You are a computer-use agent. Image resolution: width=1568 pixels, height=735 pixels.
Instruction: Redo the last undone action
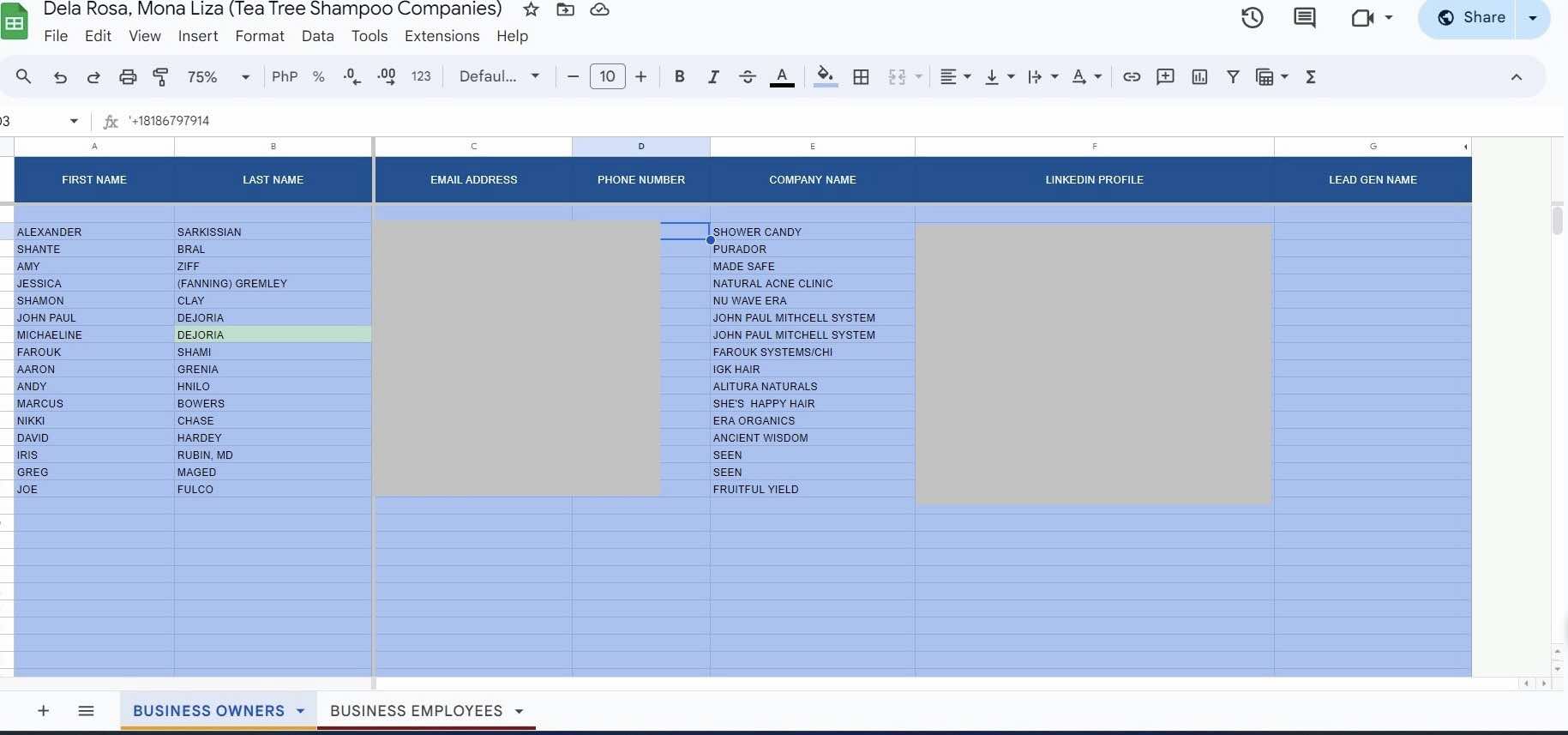pos(93,77)
